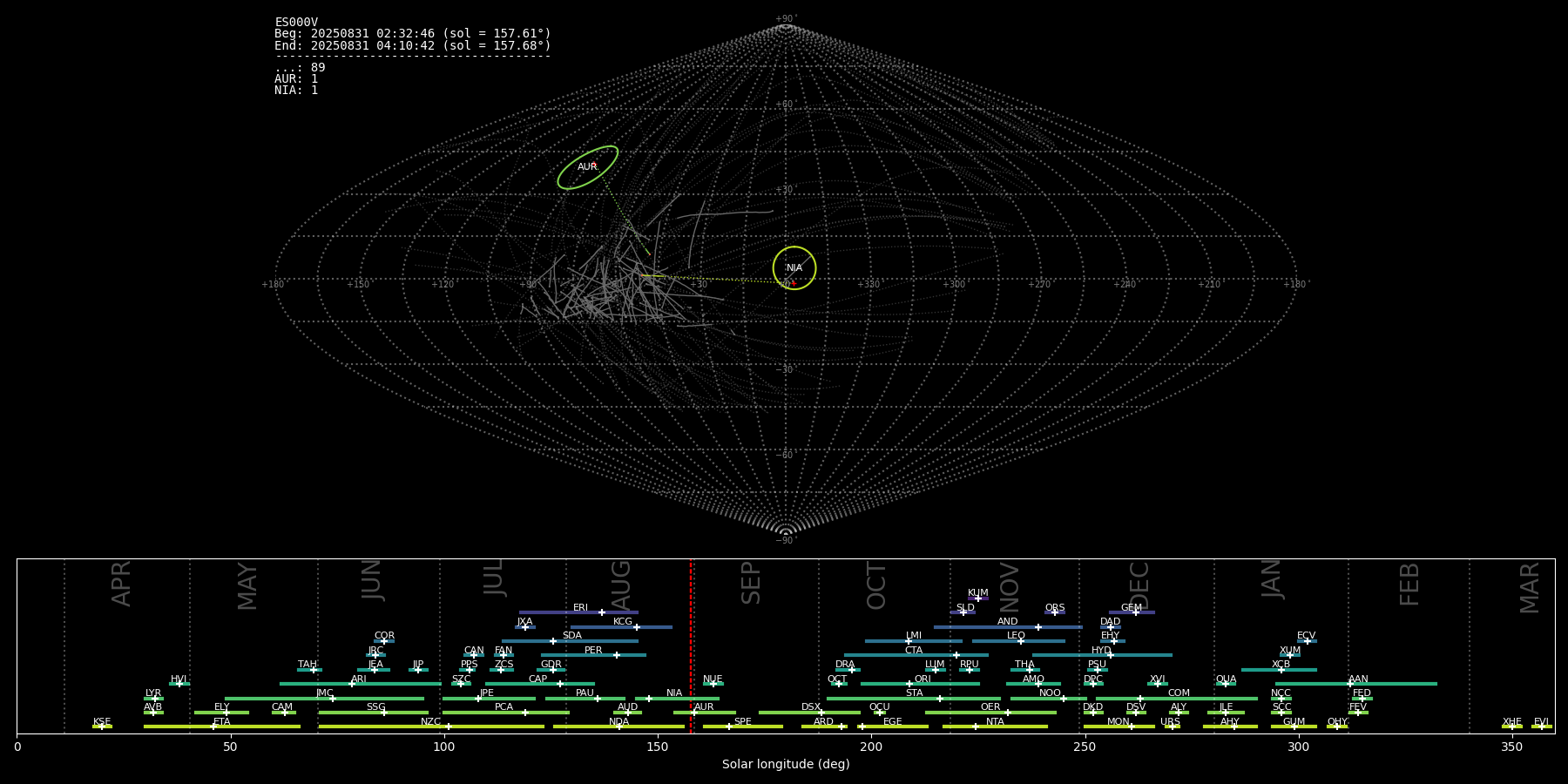Click the SEP month label

pyautogui.click(x=751, y=583)
